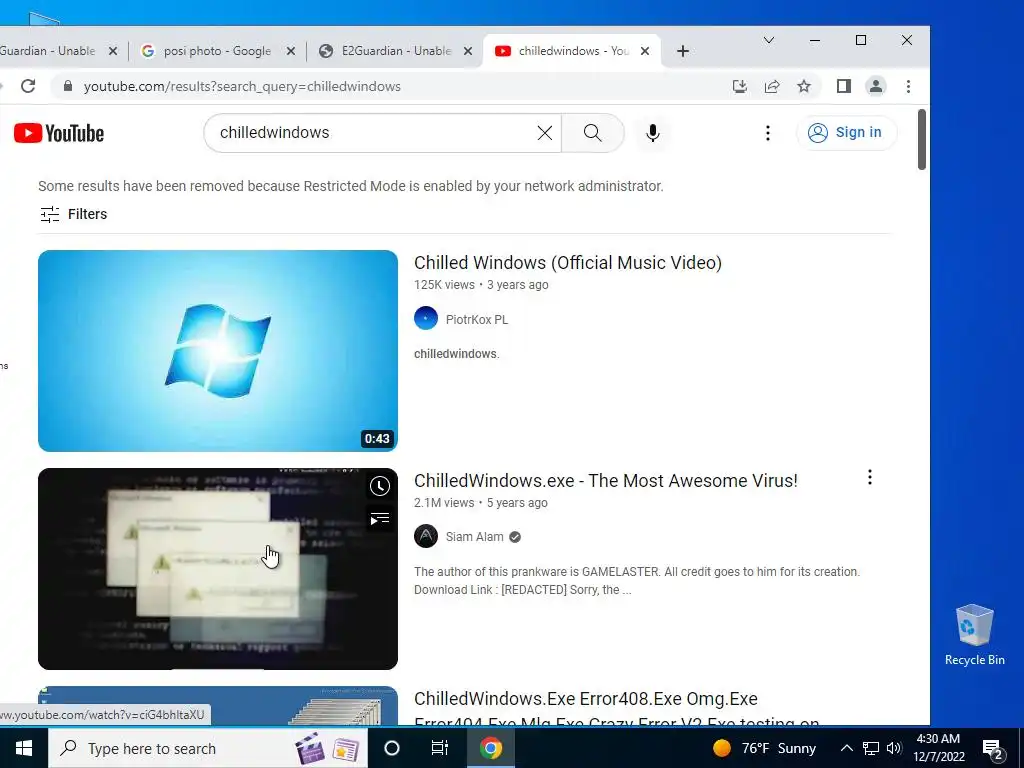
Task: Add Awesome Virus video to Watch later
Action: (379, 486)
